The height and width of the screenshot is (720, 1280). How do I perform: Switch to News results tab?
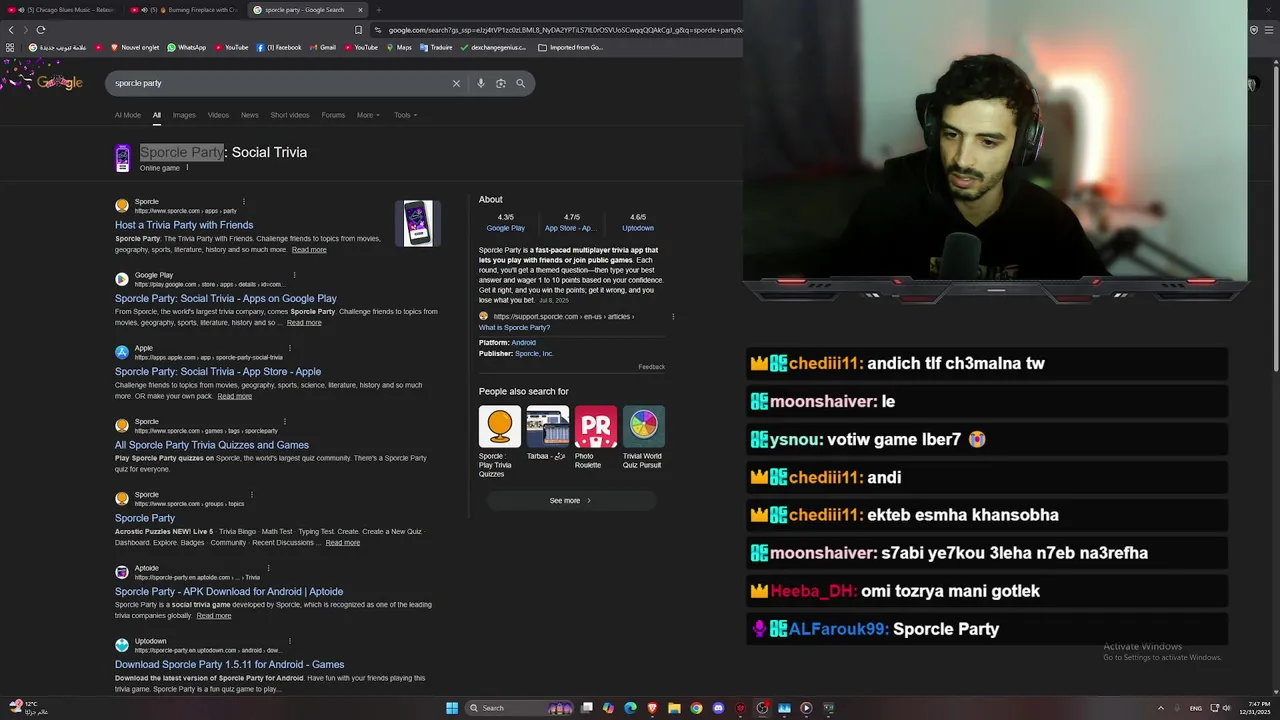click(x=250, y=115)
